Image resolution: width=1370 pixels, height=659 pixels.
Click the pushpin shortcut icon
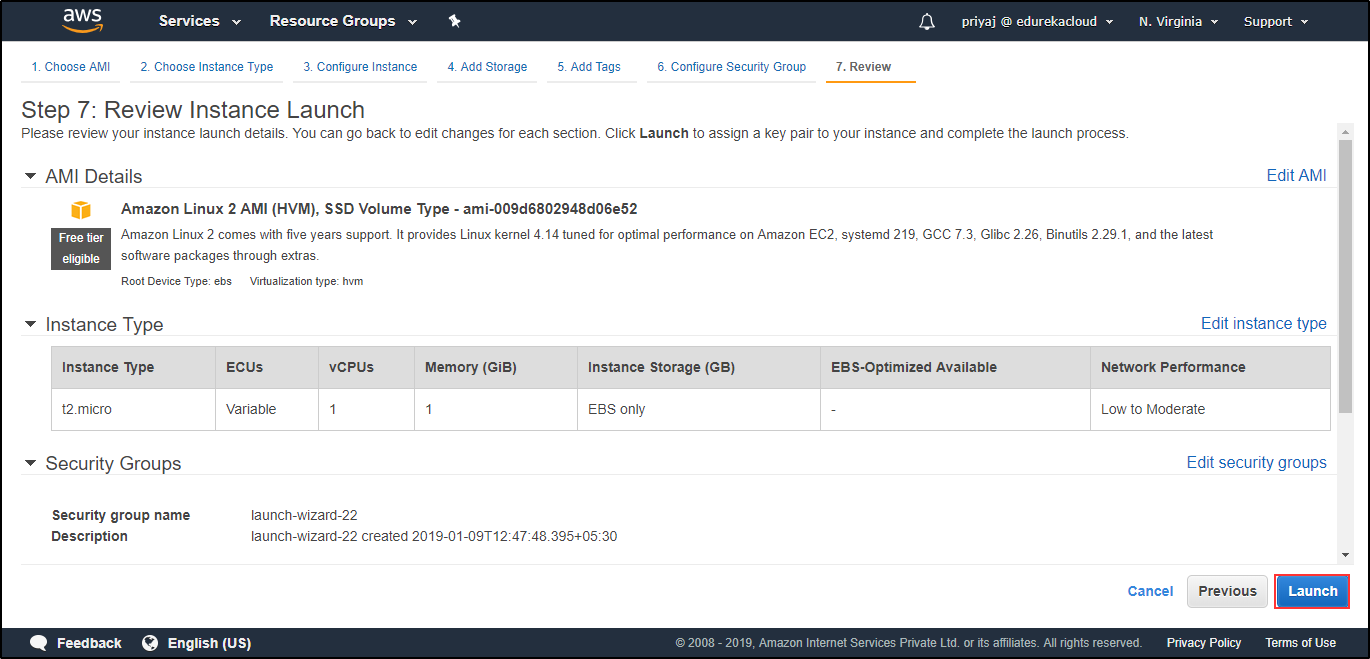[x=454, y=21]
